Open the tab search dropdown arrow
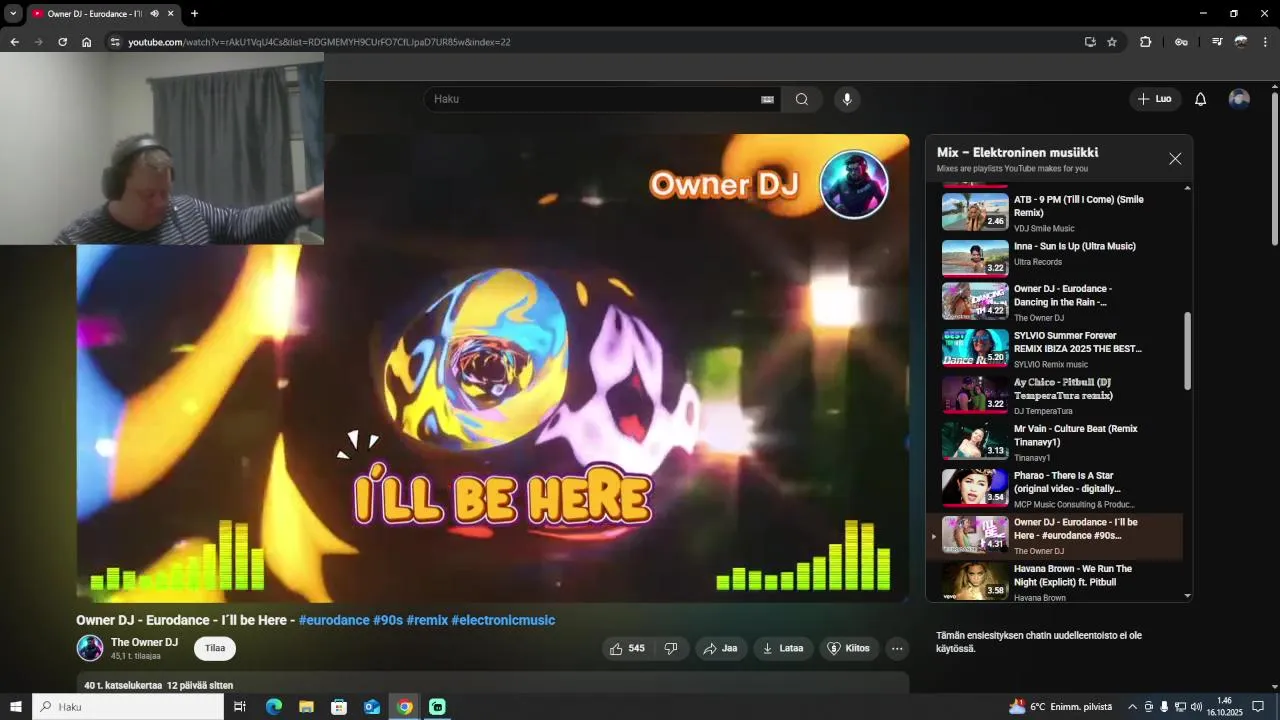The width and height of the screenshot is (1280, 720). click(x=13, y=14)
